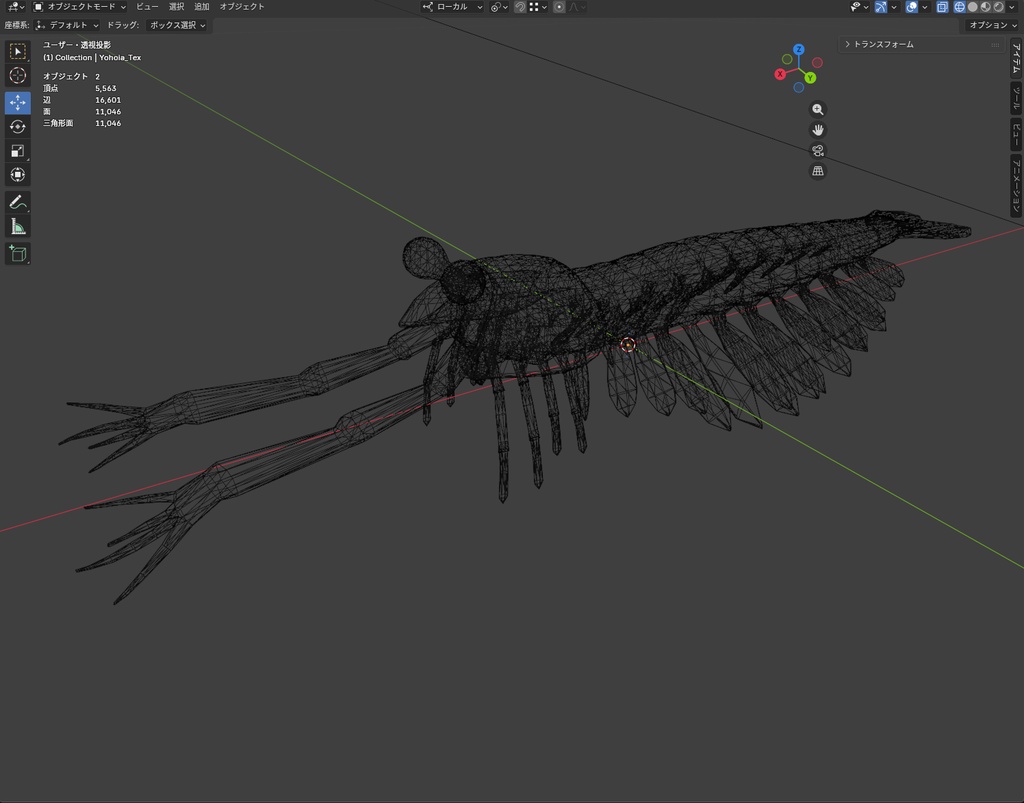
Task: Click the green Y axis on the gizmo
Action: (810, 78)
